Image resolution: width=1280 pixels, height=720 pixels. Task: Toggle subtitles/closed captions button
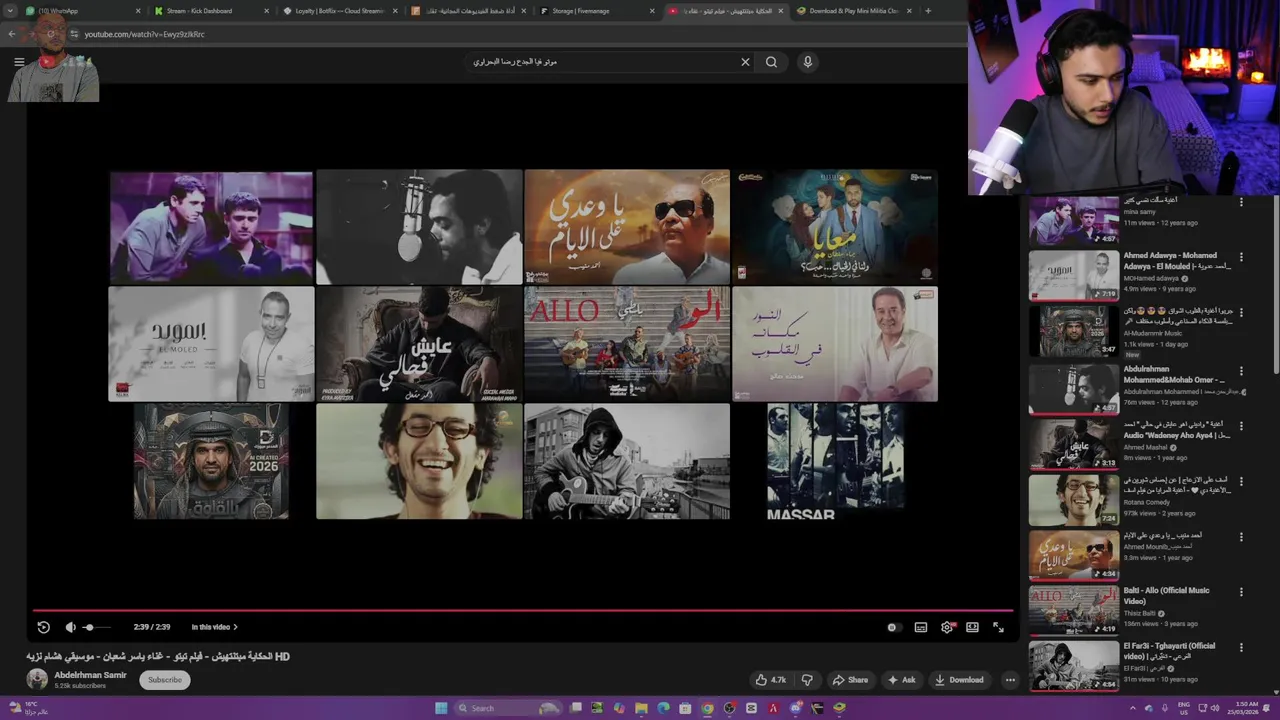(x=921, y=627)
